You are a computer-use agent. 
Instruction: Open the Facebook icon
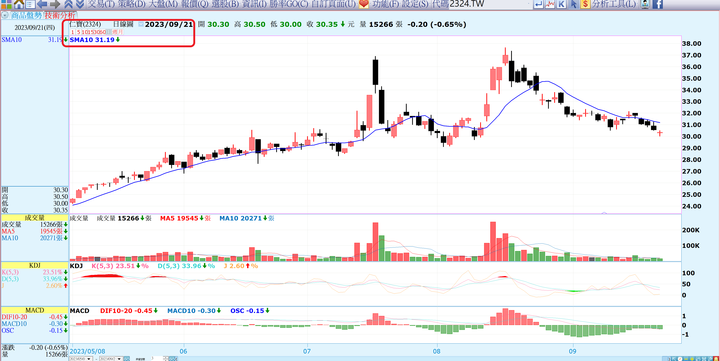658,4
